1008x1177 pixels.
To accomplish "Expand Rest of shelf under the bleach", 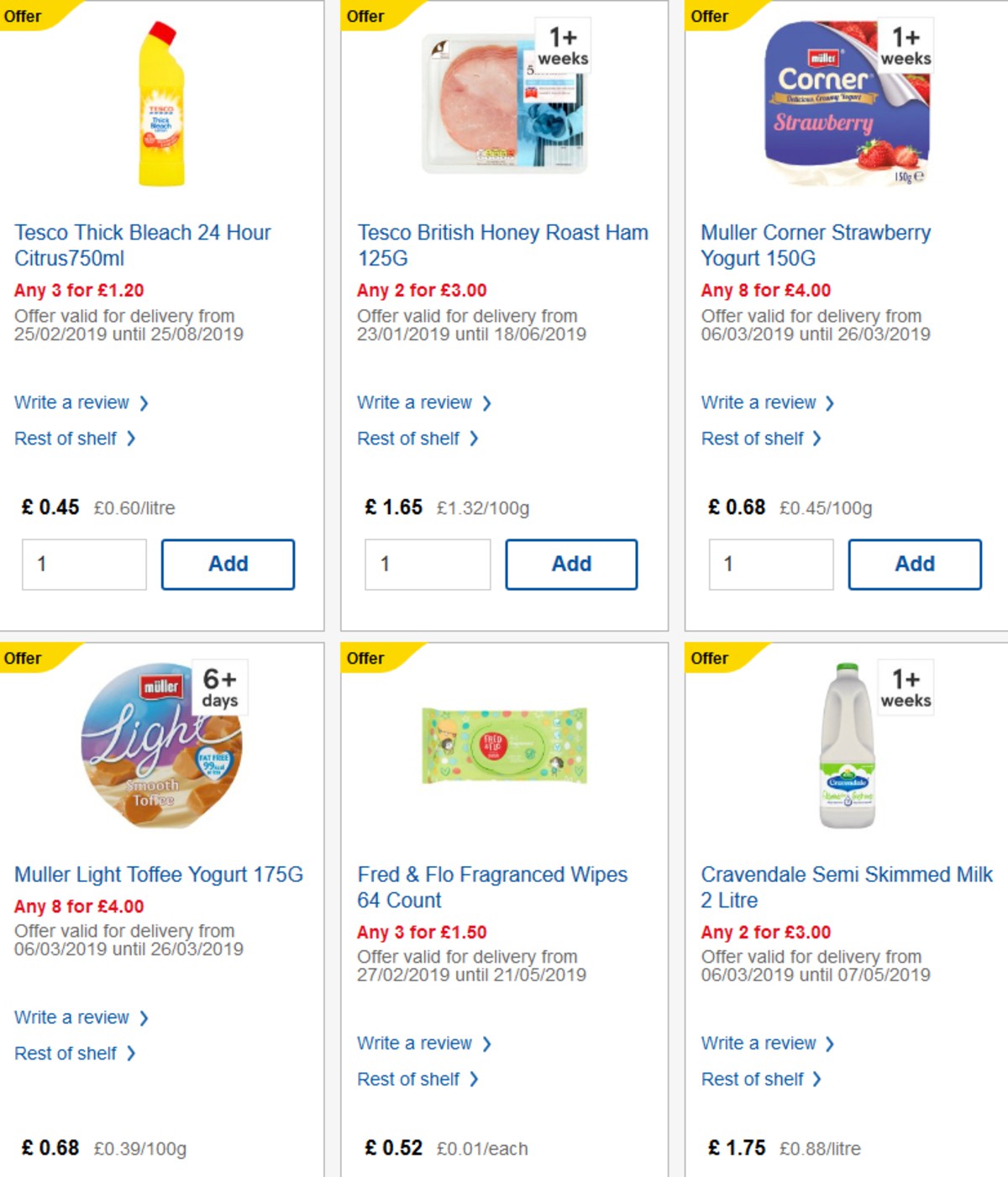I will click(x=67, y=438).
